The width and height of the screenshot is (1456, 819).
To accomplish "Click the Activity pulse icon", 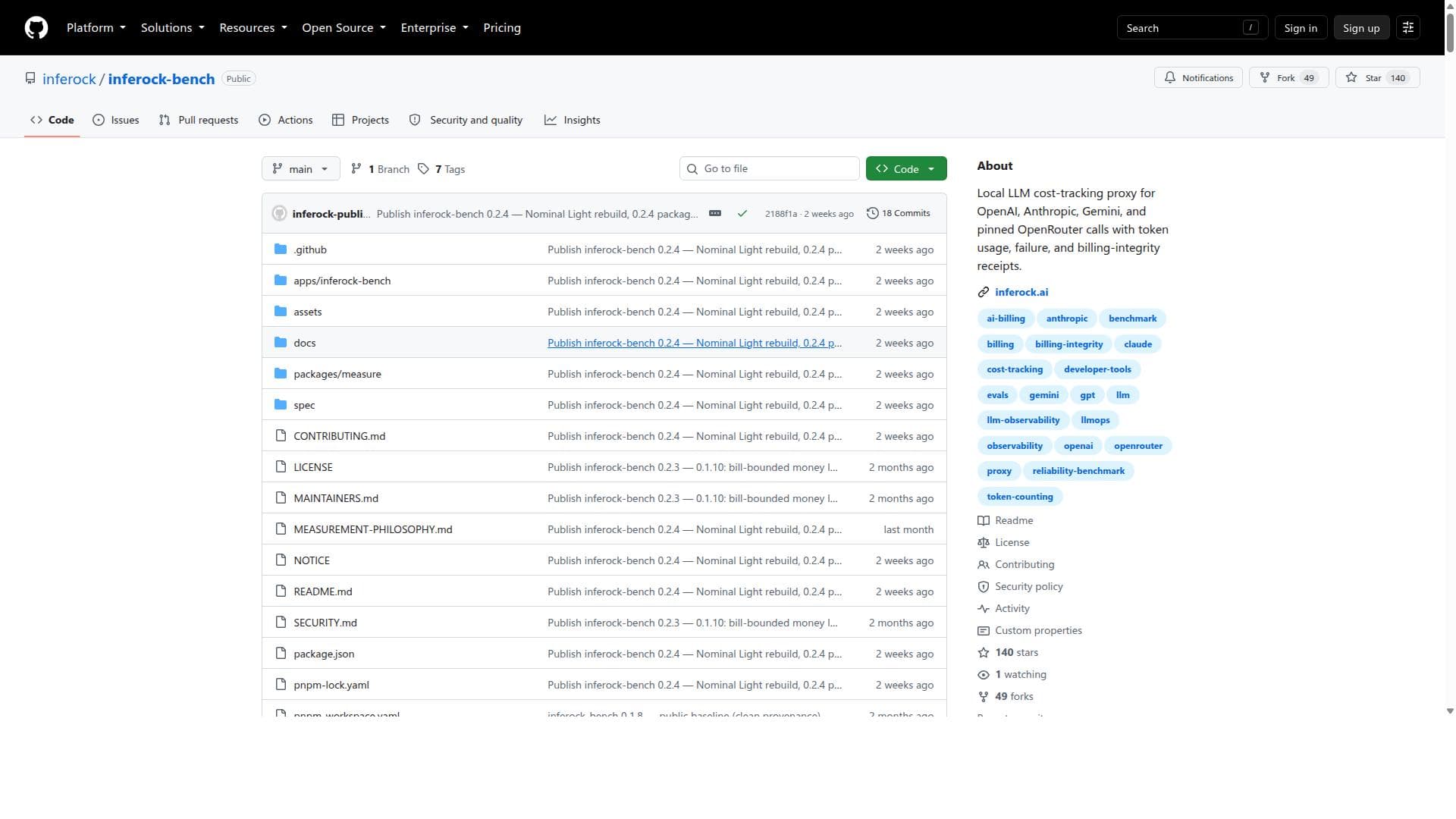I will (x=984, y=608).
